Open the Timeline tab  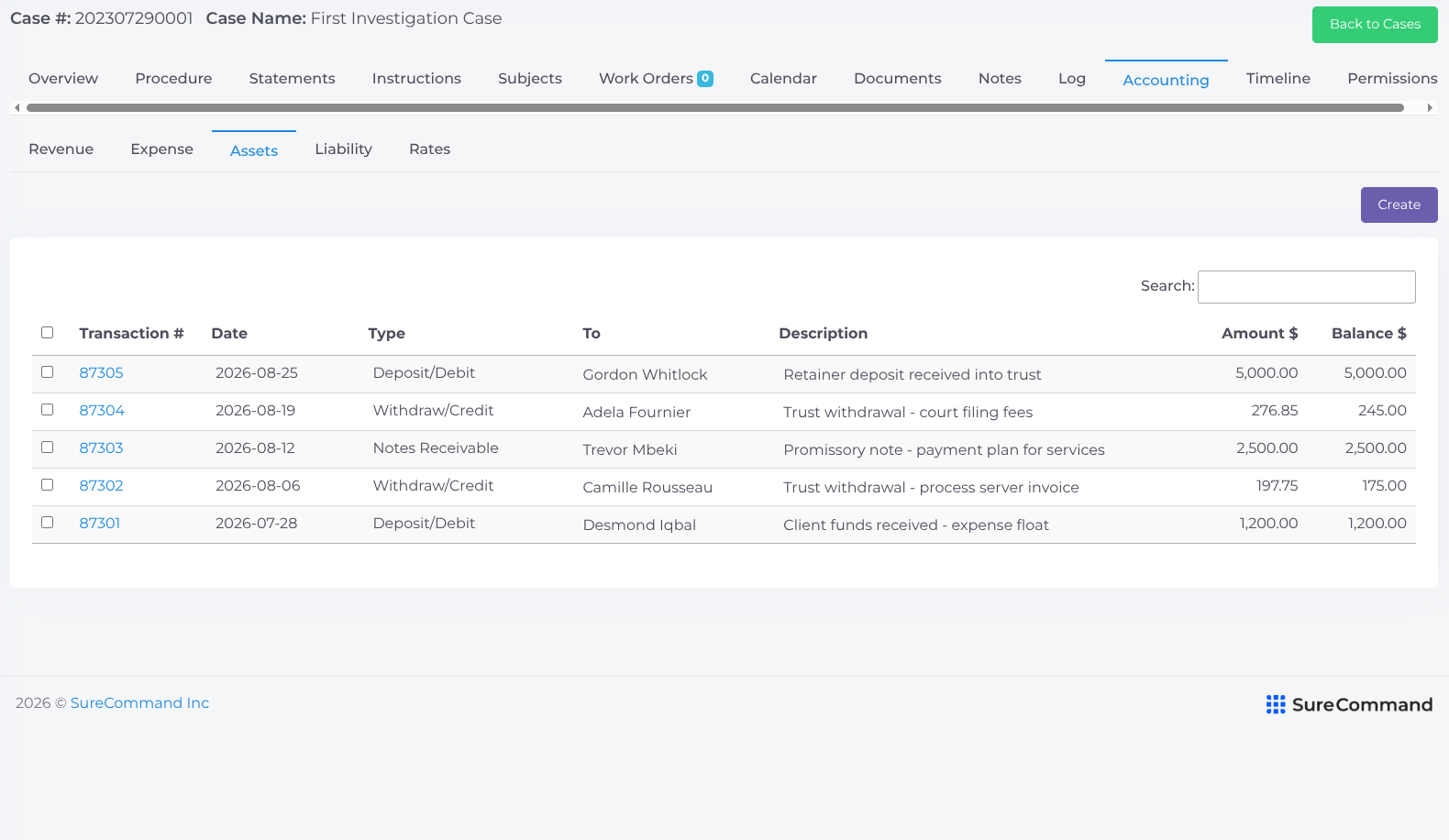pos(1278,79)
